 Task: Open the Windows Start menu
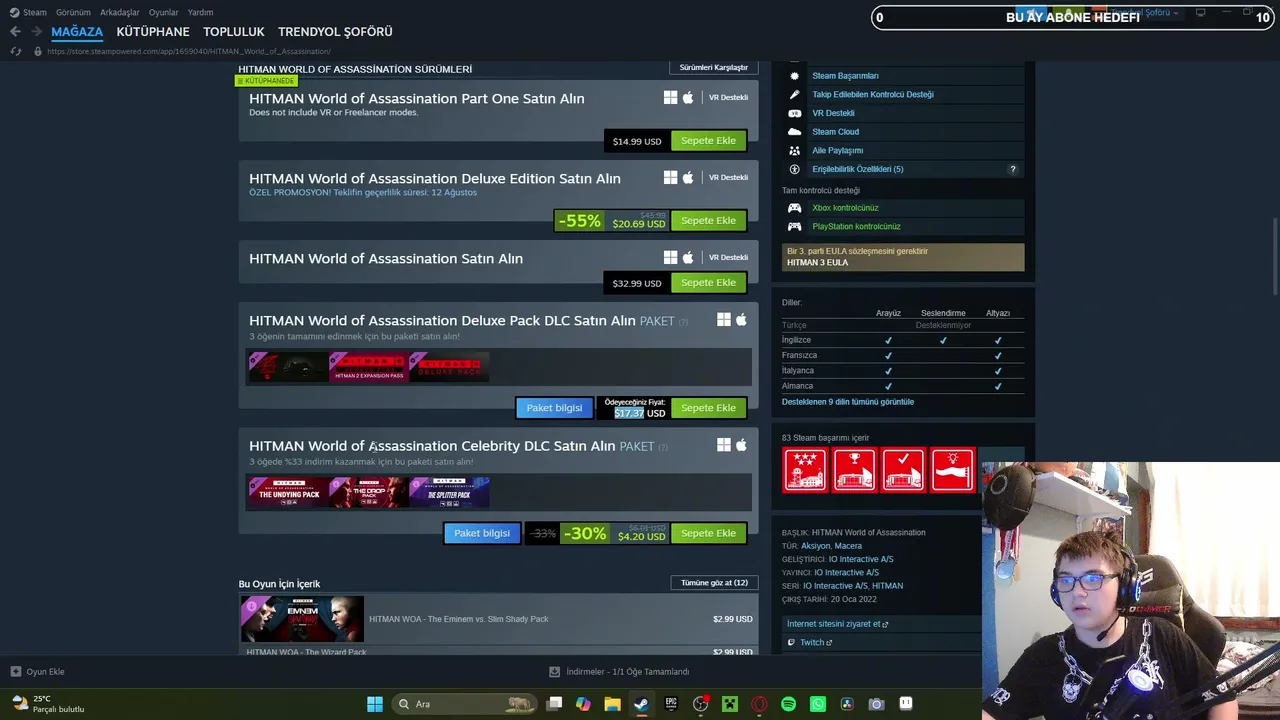coord(375,704)
